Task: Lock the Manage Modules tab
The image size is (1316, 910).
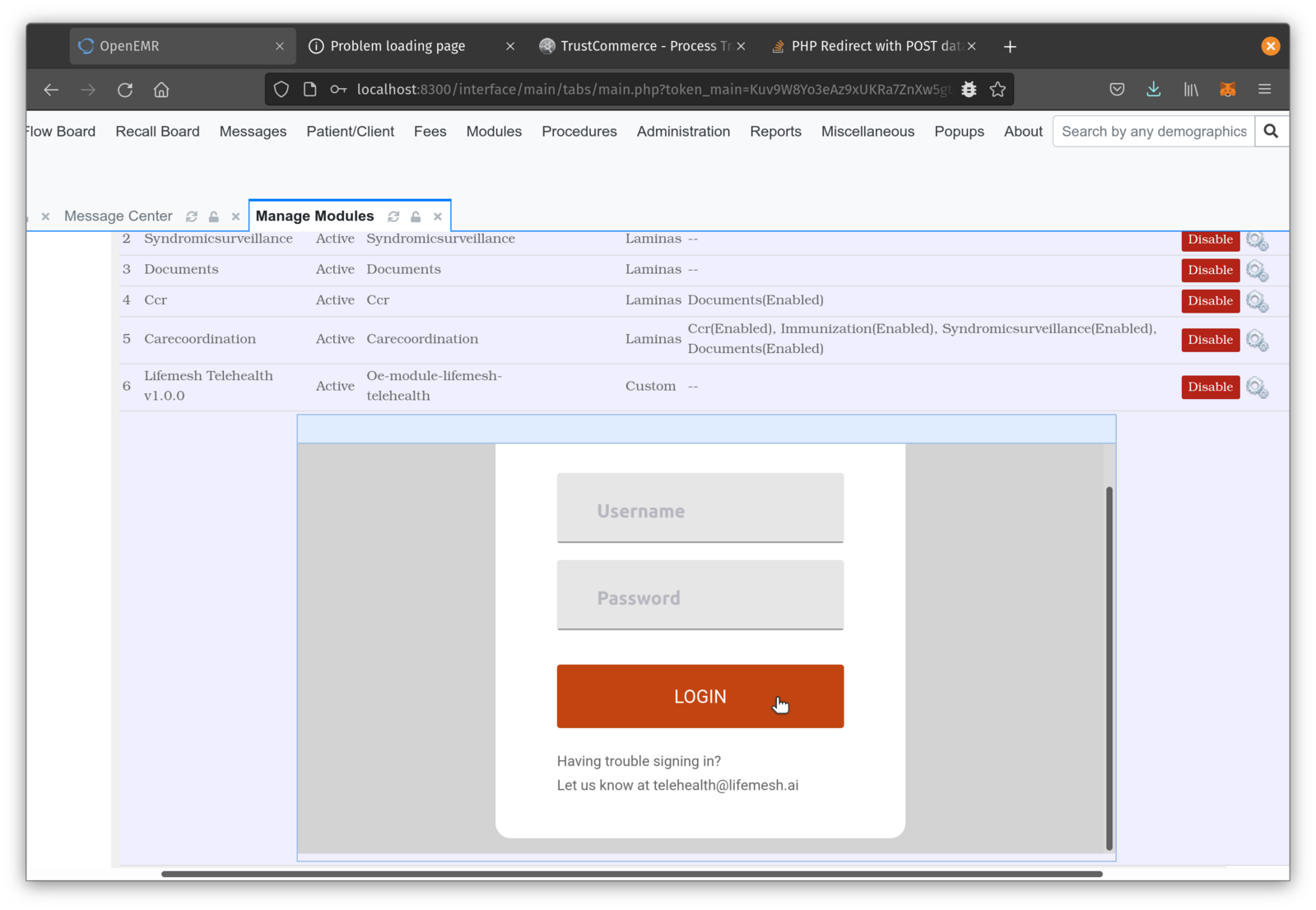Action: point(416,216)
